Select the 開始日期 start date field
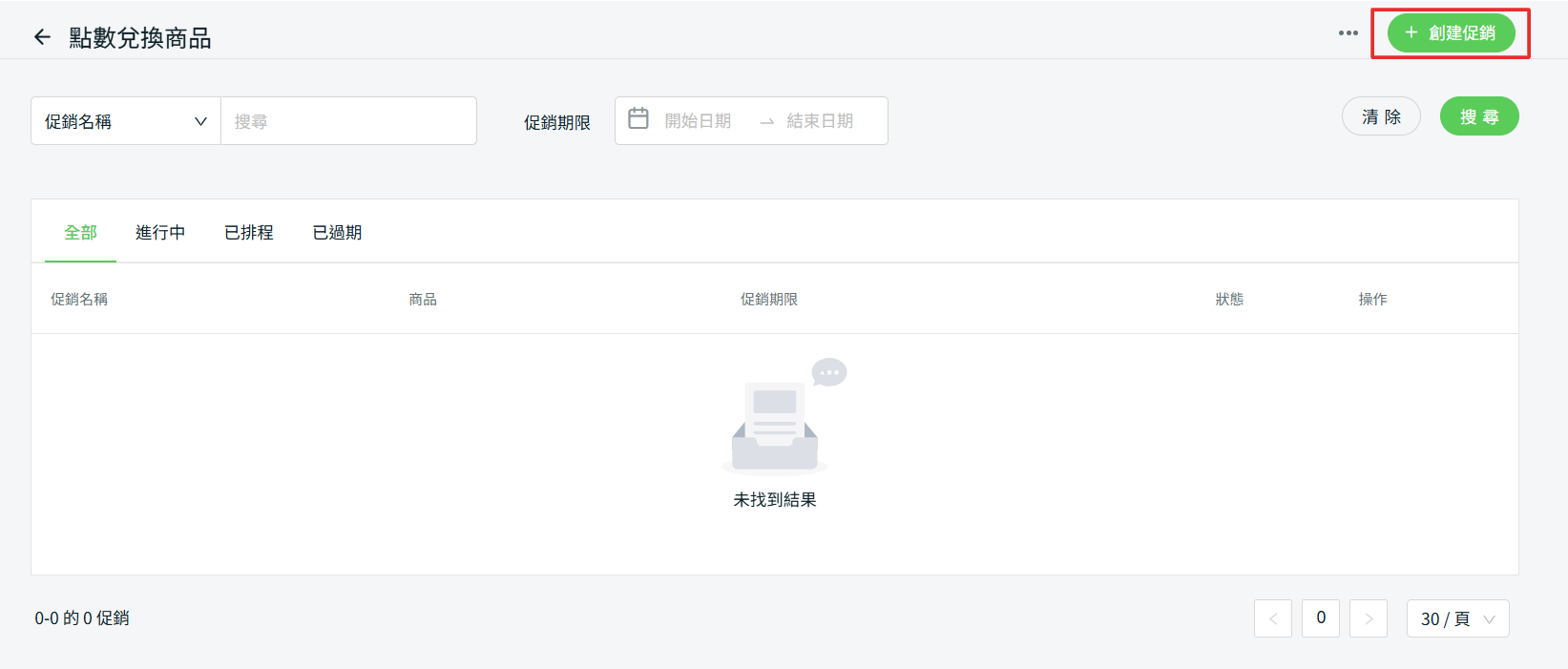Screen dimensions: 1568x669 point(698,121)
